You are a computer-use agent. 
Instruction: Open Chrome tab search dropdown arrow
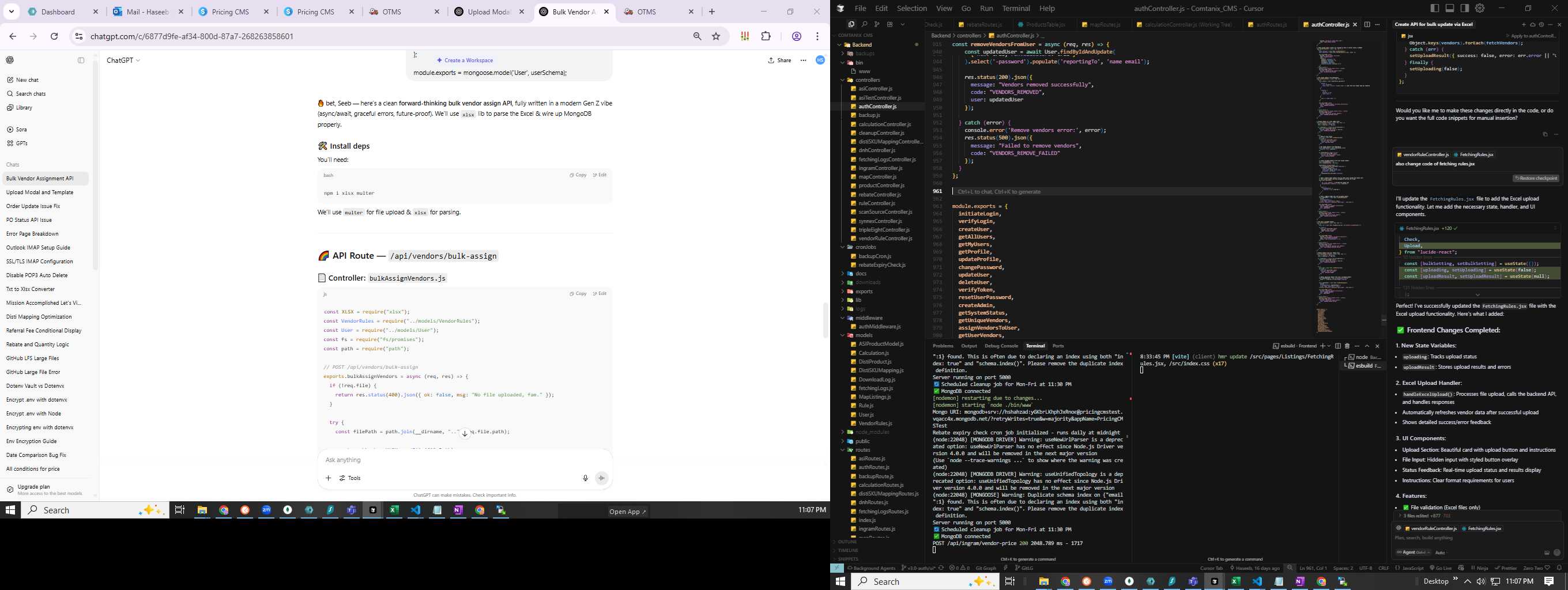(x=12, y=12)
